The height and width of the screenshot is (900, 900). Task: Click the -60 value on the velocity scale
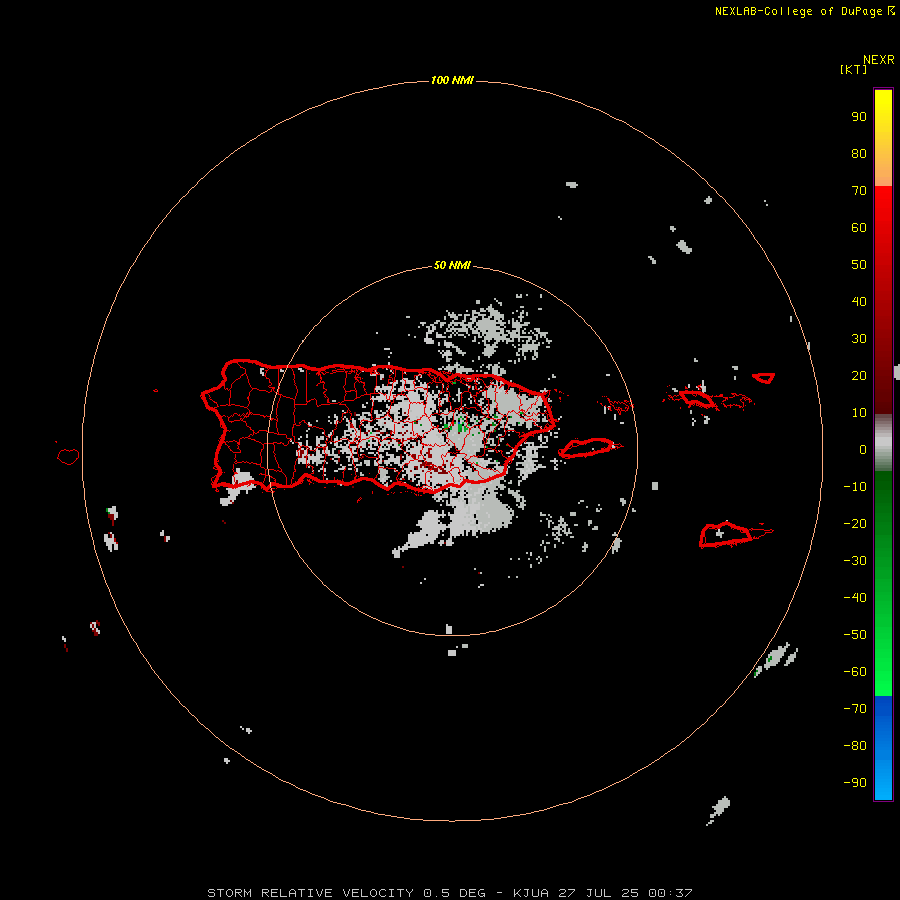(855, 672)
